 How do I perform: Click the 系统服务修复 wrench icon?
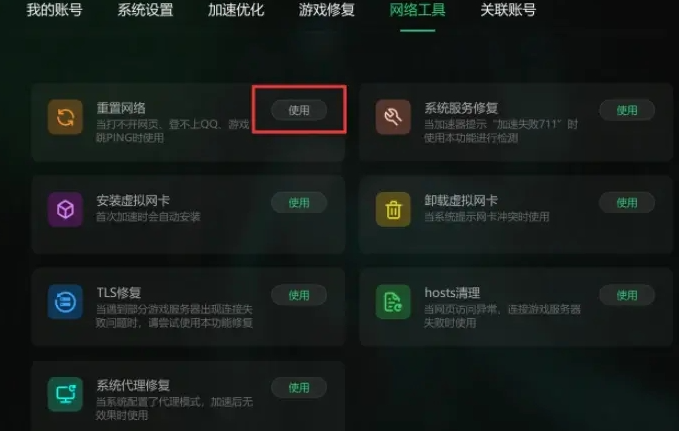coord(393,117)
